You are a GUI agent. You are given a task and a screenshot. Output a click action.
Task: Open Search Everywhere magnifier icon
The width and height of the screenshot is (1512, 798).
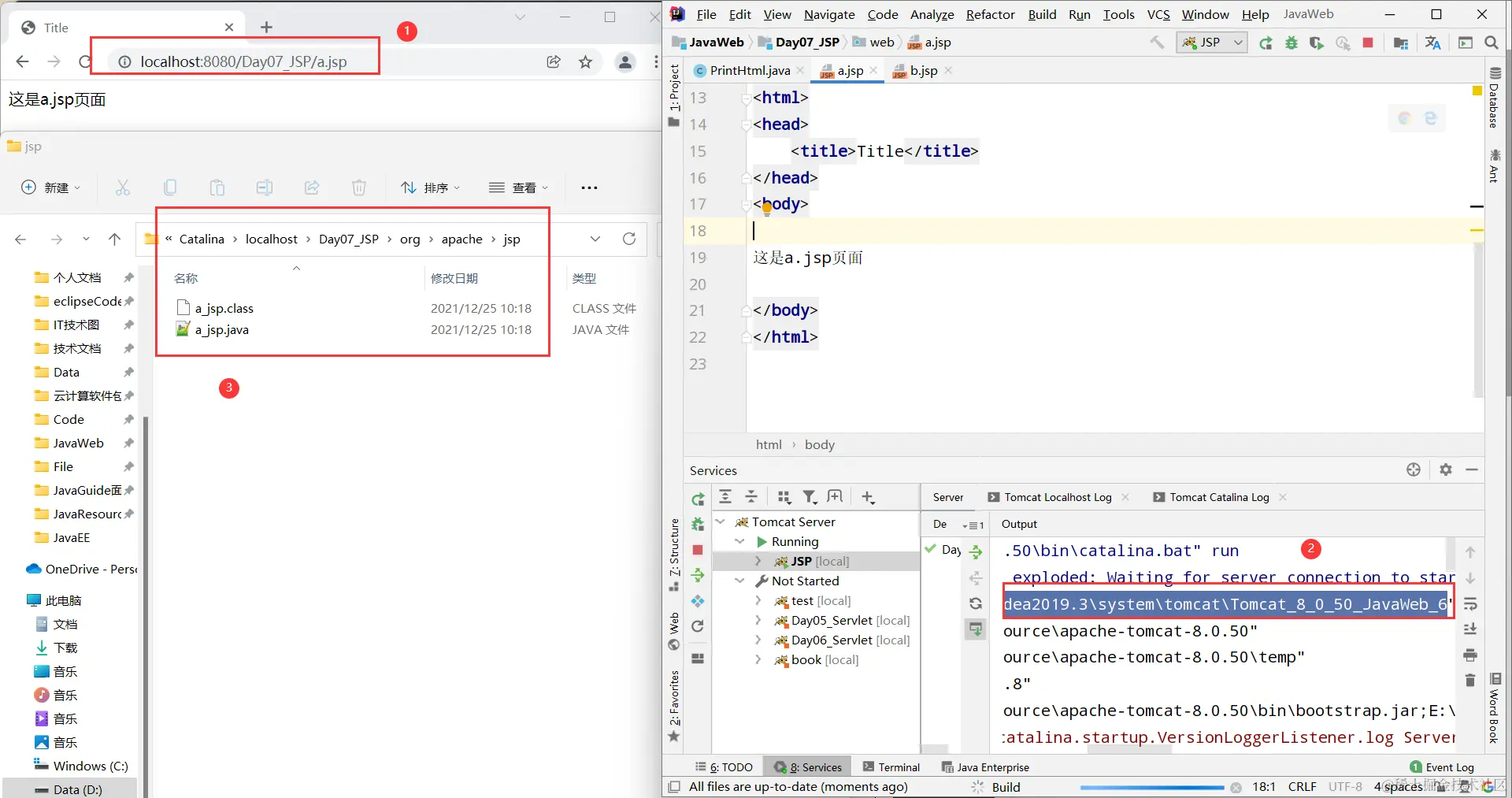(1491, 43)
